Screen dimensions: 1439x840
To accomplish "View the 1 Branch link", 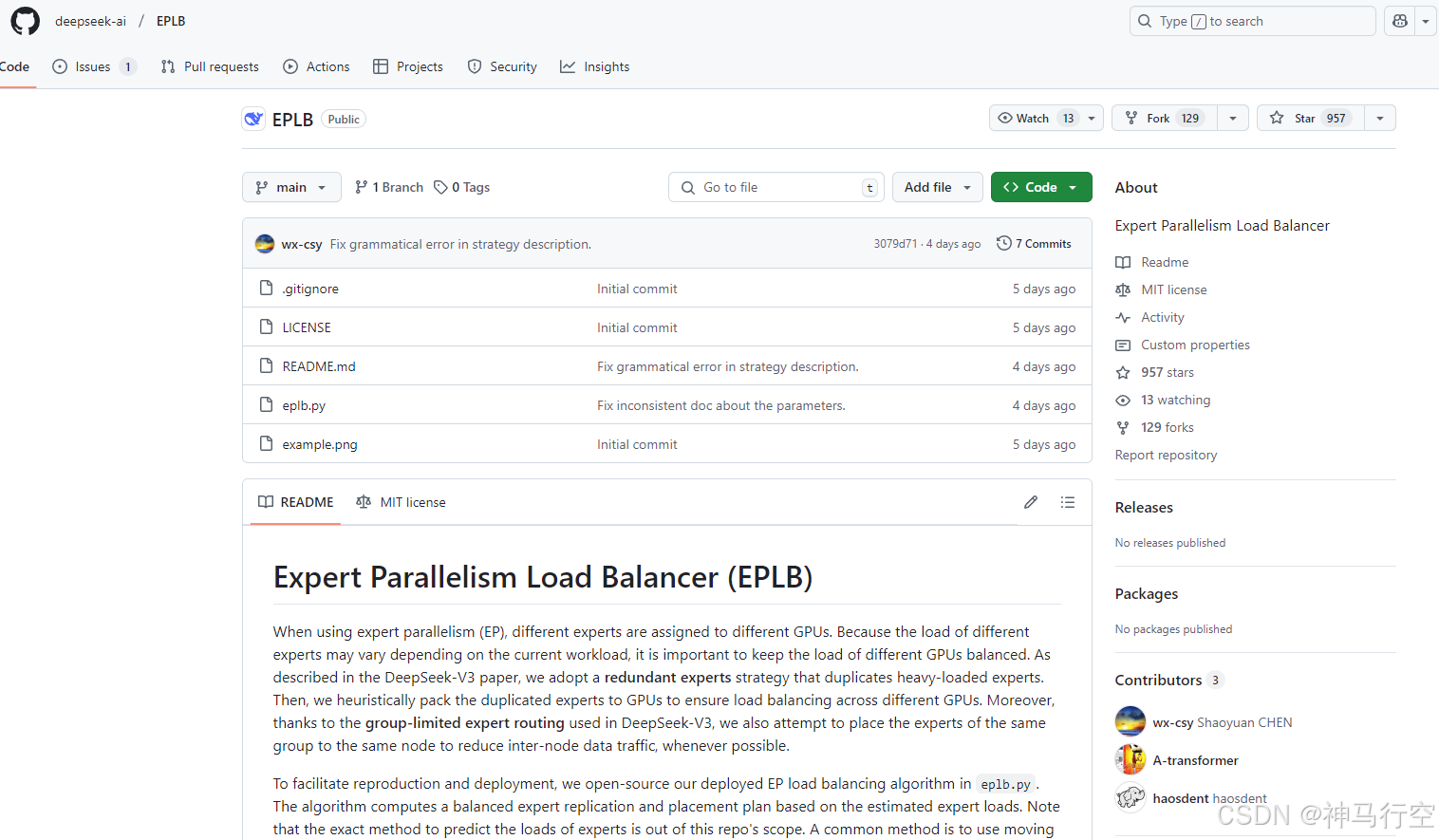I will click(x=389, y=187).
